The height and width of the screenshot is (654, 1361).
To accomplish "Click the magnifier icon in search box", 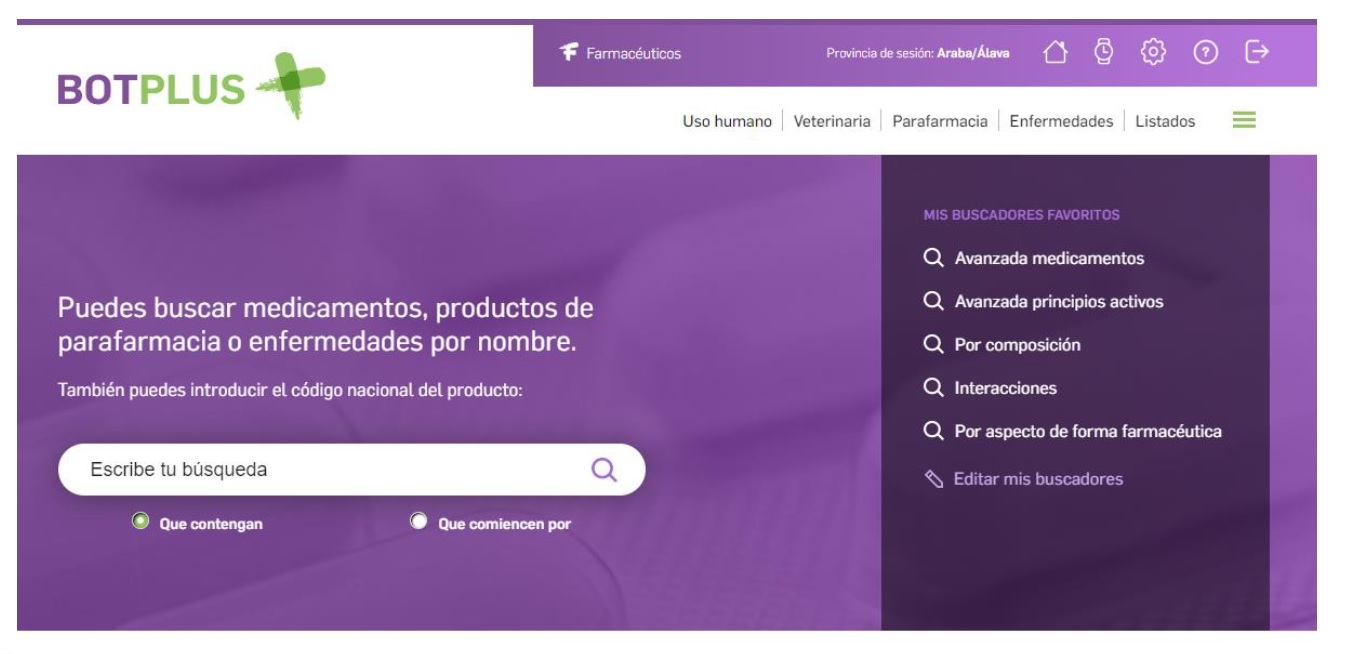I will (x=604, y=469).
